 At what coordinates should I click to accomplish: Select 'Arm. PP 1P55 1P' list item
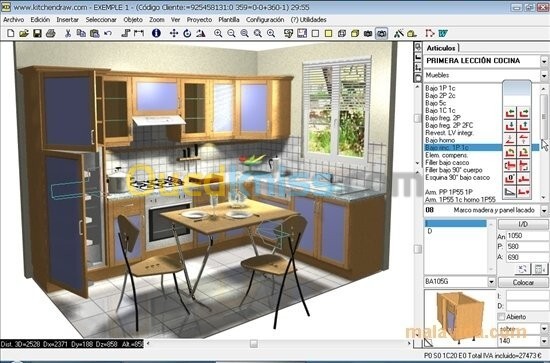[449, 192]
